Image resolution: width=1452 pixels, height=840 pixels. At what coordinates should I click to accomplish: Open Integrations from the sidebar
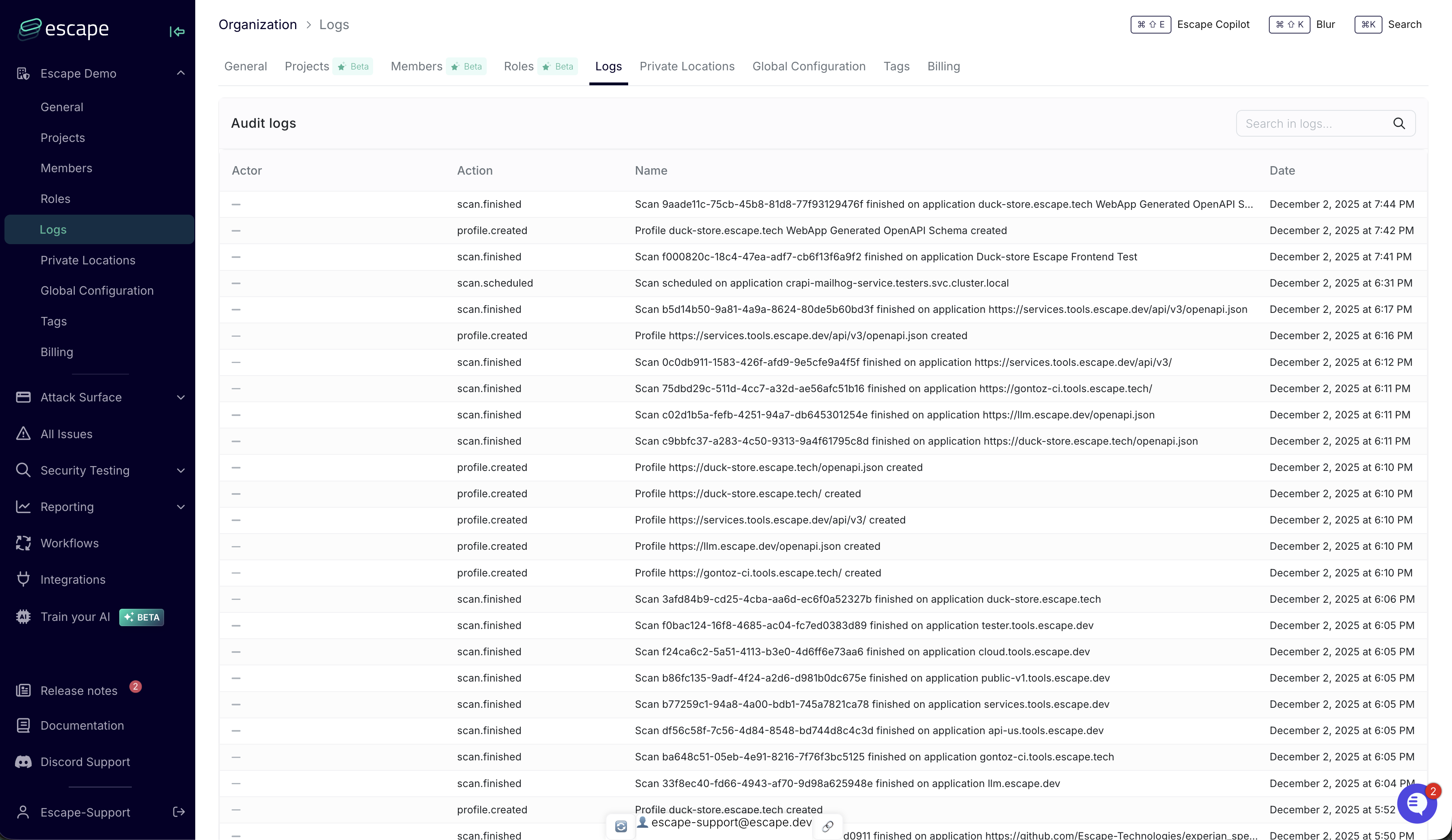[73, 580]
